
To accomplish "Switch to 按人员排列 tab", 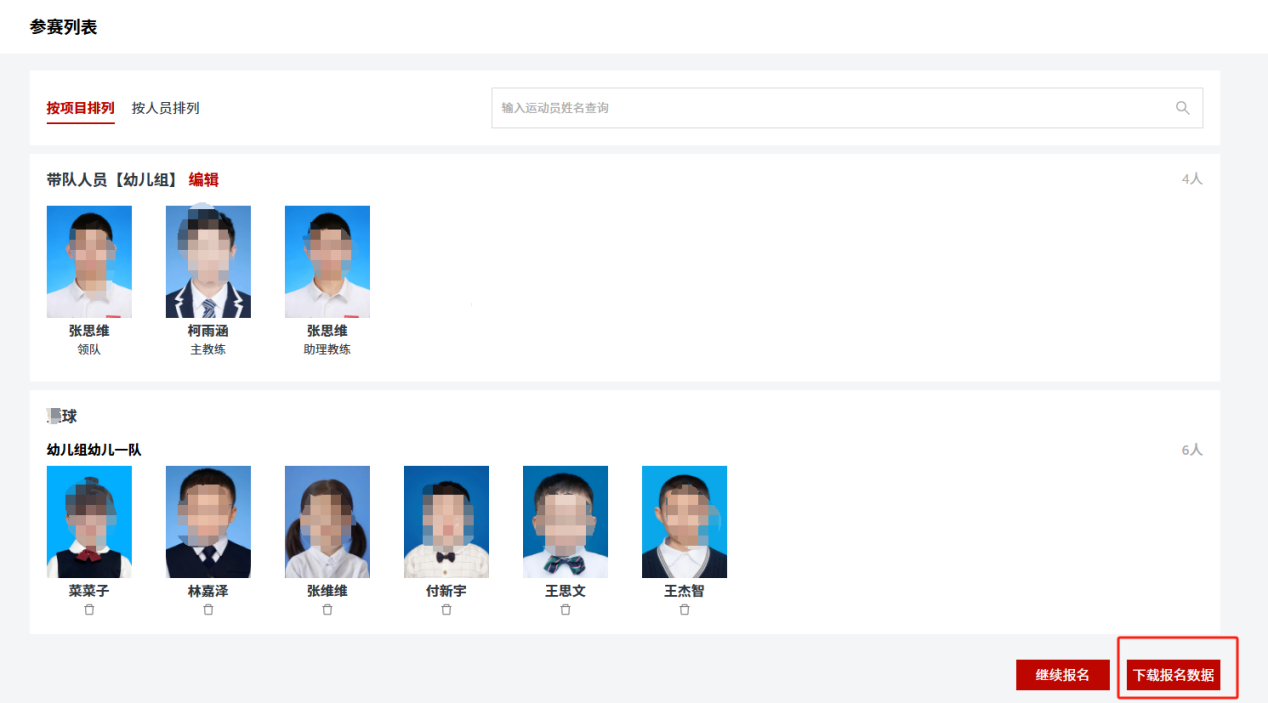I will coord(166,108).
